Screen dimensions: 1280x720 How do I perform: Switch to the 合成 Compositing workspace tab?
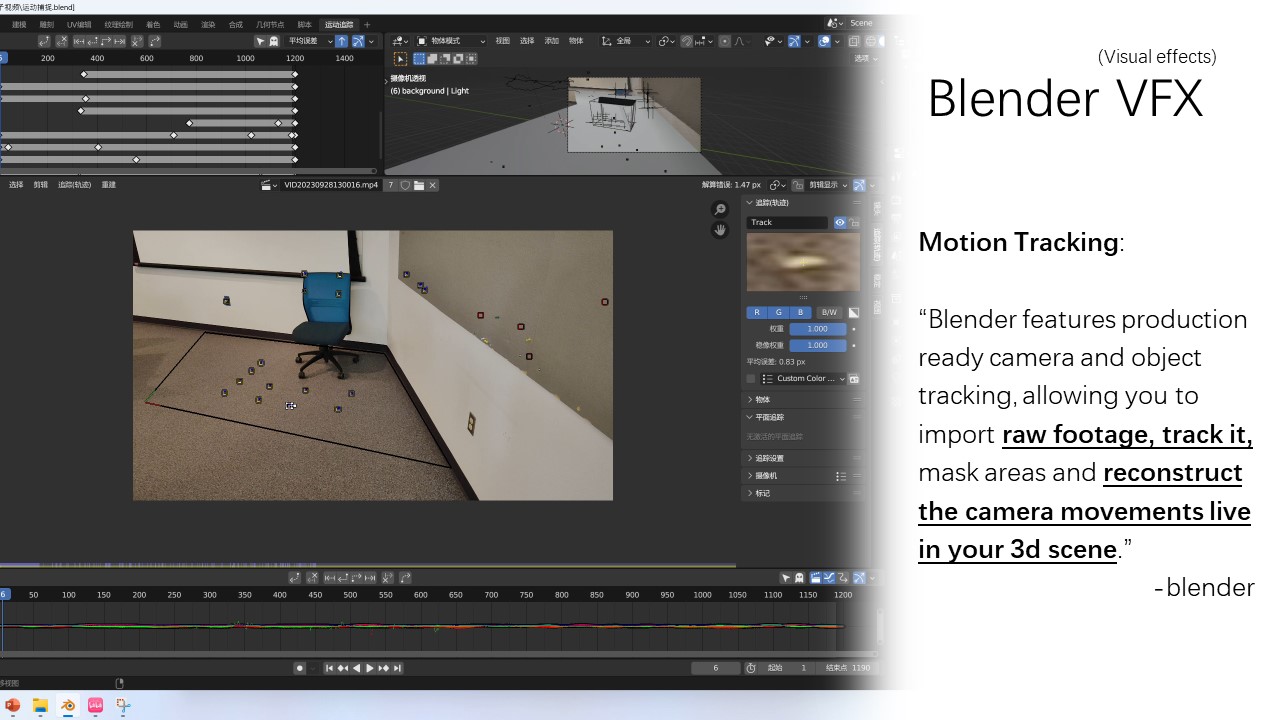[x=235, y=24]
